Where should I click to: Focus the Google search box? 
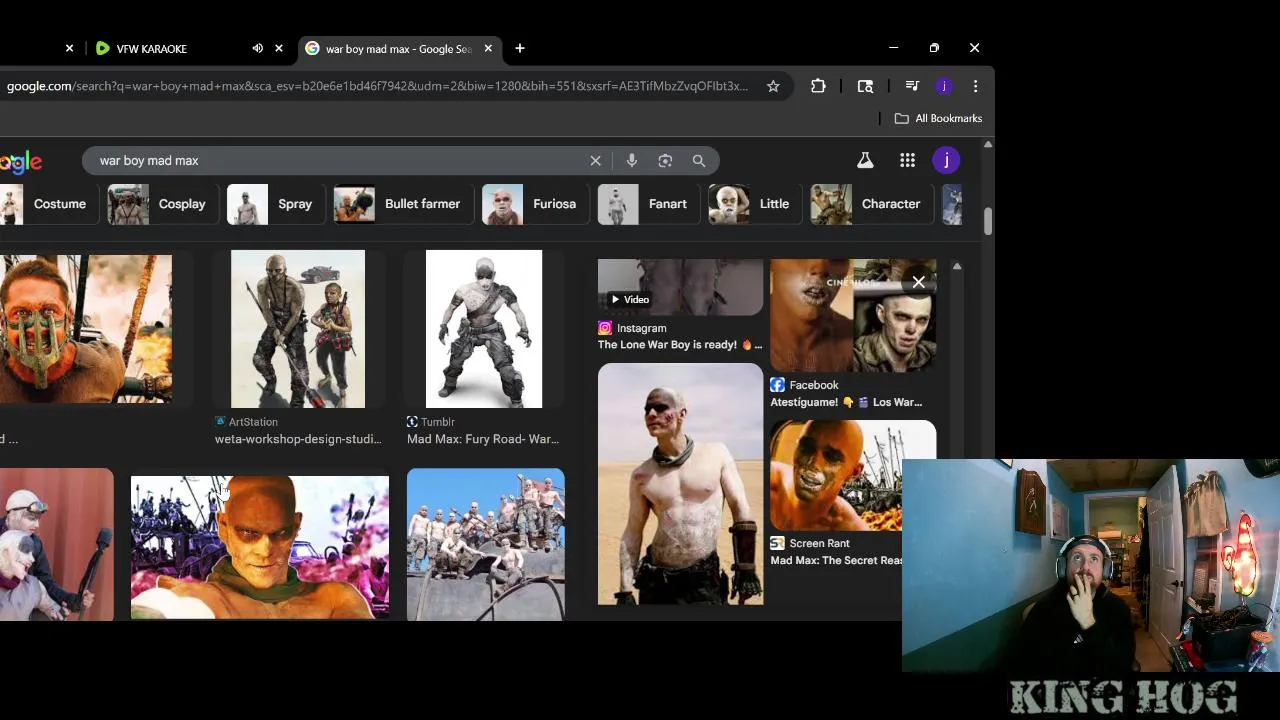(x=340, y=161)
